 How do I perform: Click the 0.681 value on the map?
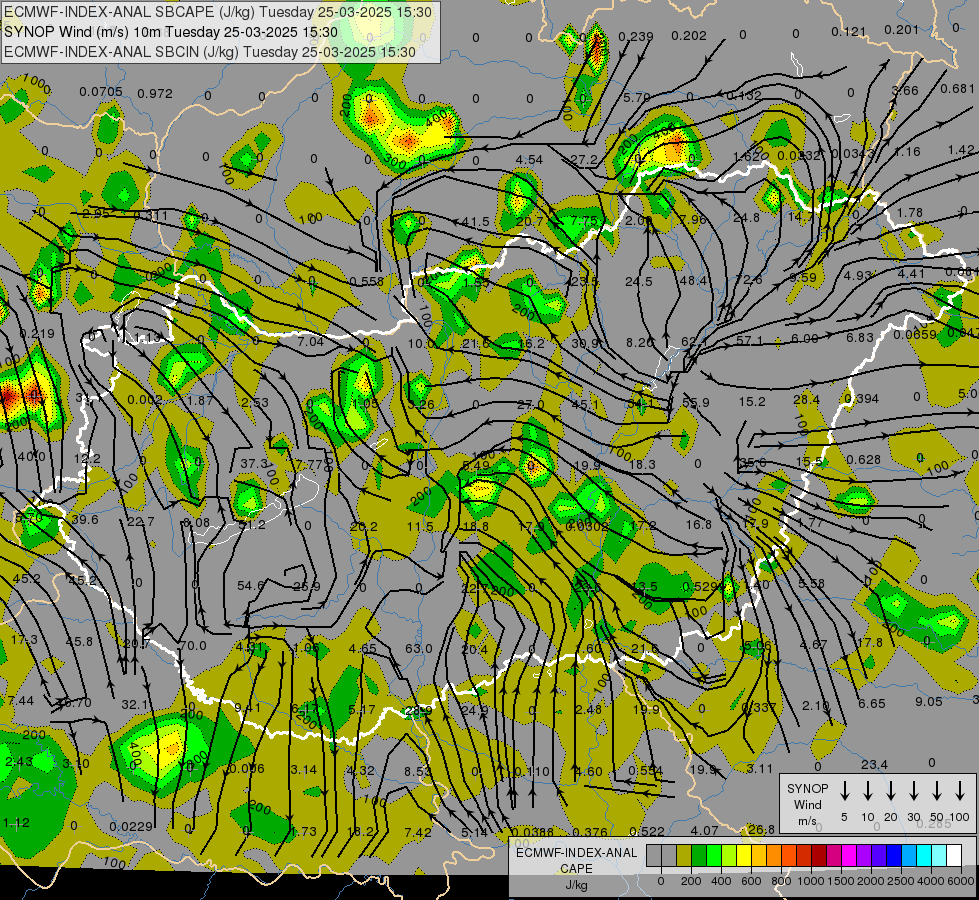(957, 89)
